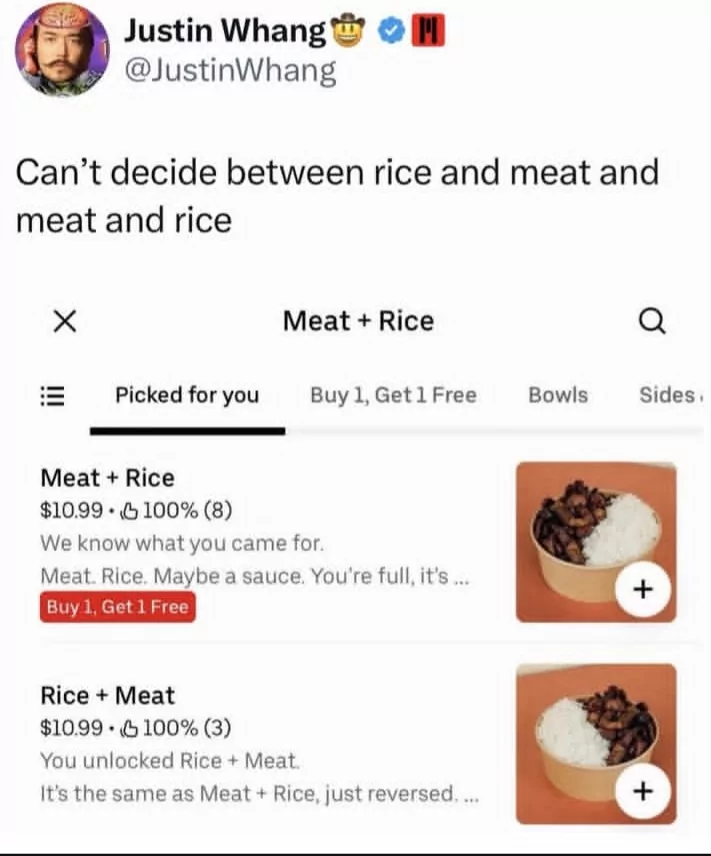Tap the Buy 1, Get 1 Free red badge
This screenshot has height=856, width=711.
[x=117, y=605]
